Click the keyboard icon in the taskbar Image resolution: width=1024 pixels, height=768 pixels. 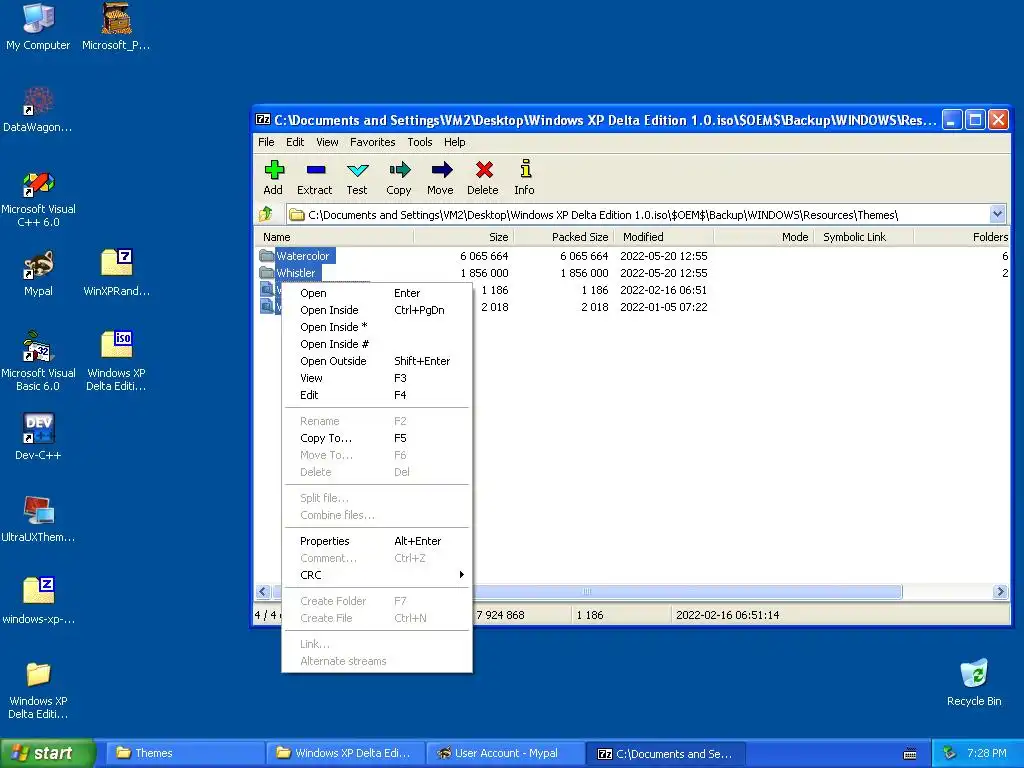coord(910,754)
